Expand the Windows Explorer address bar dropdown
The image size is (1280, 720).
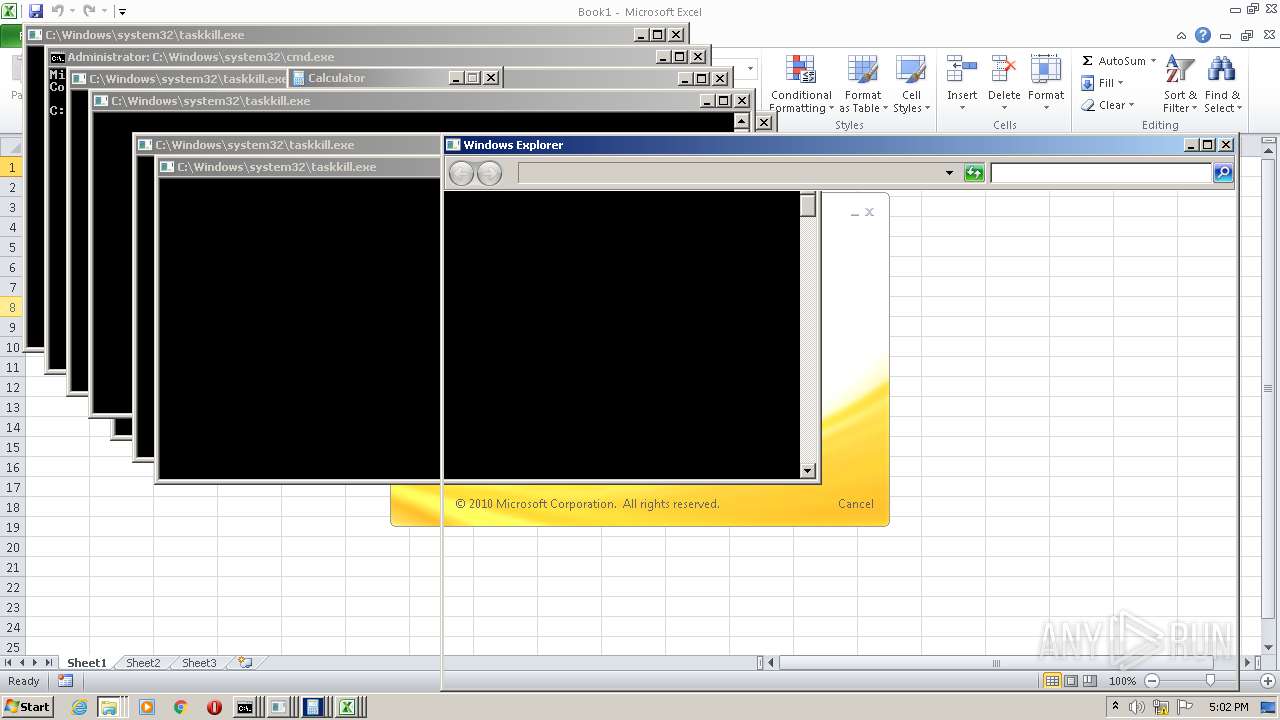click(949, 173)
